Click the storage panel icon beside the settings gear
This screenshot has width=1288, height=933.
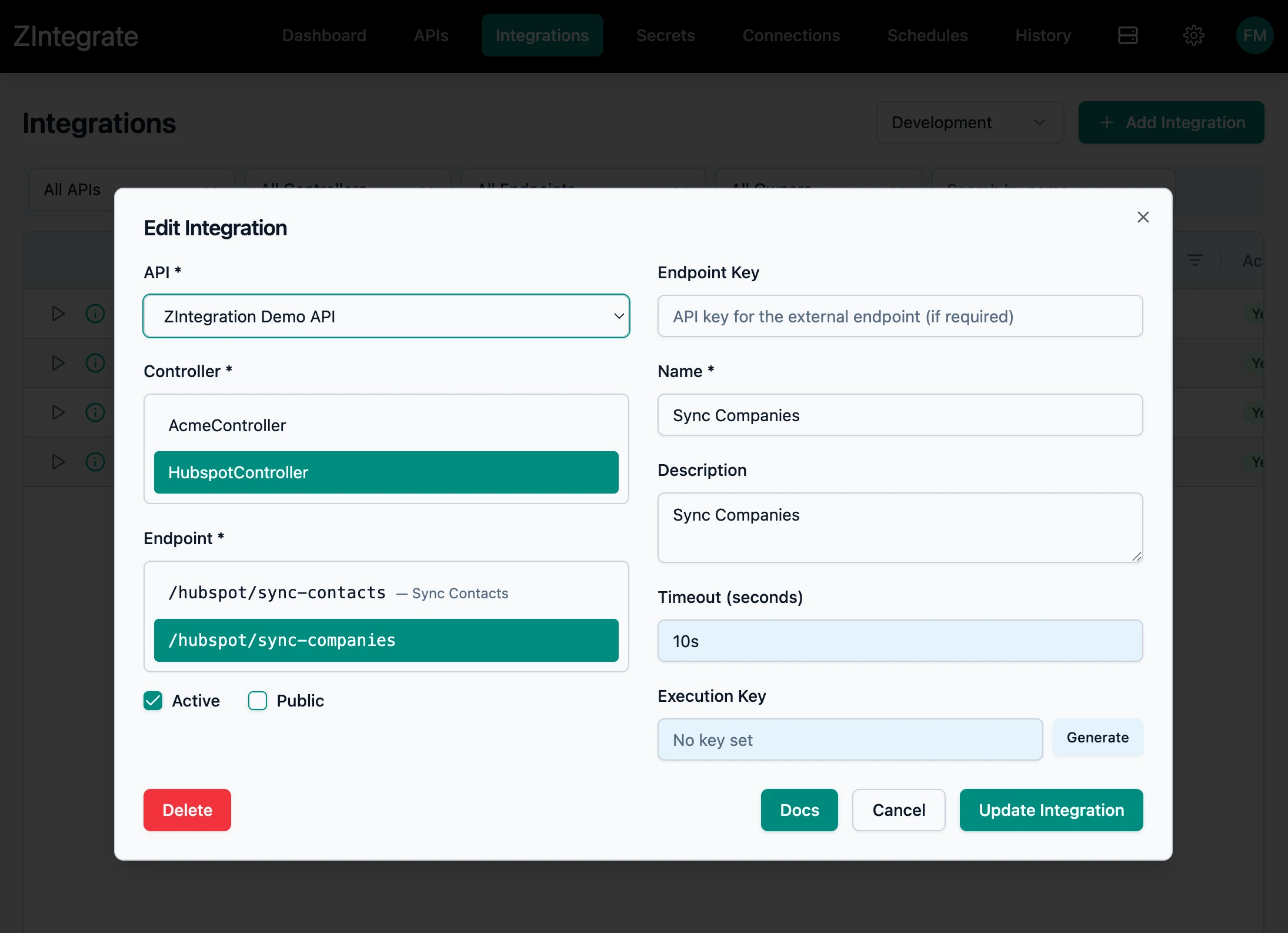pos(1128,35)
